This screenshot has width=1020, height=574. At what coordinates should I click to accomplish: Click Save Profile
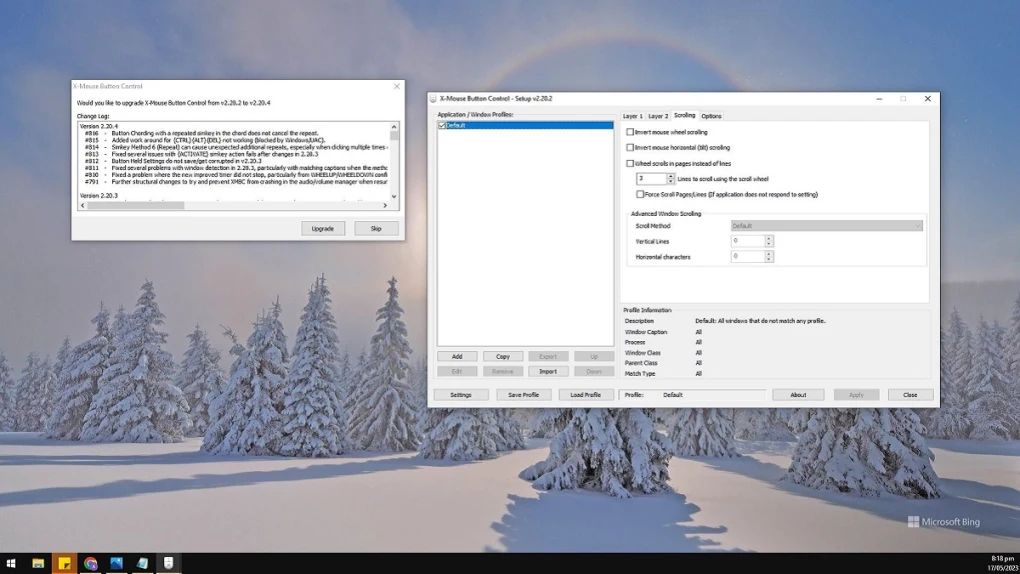tap(523, 395)
